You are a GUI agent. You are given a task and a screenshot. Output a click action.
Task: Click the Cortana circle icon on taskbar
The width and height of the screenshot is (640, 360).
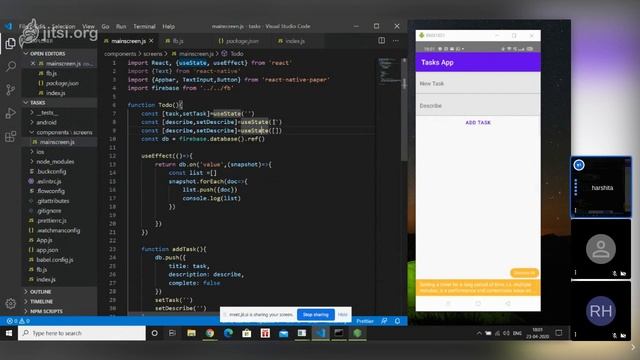click(x=154, y=333)
